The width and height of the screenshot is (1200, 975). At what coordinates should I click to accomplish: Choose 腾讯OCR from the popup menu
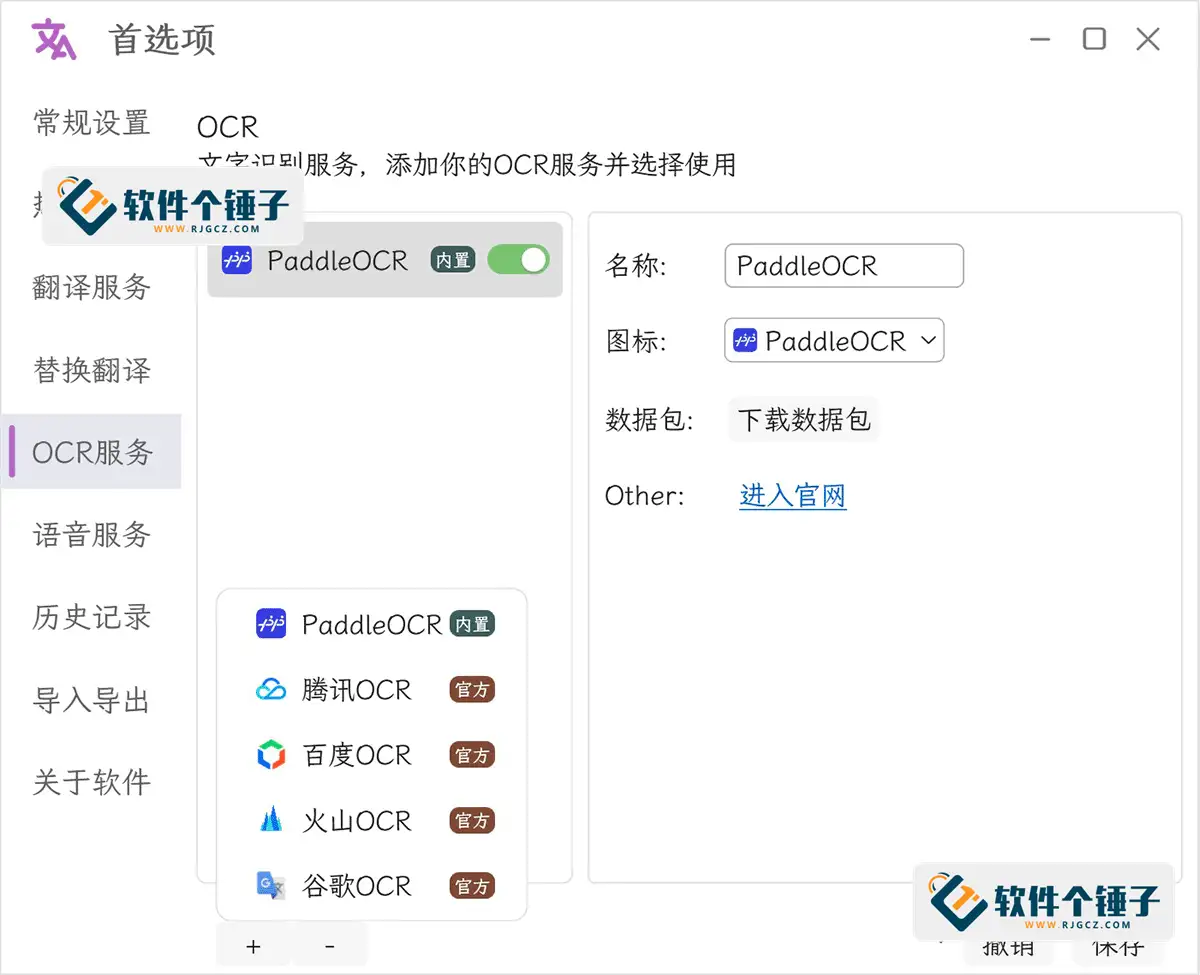(372, 690)
